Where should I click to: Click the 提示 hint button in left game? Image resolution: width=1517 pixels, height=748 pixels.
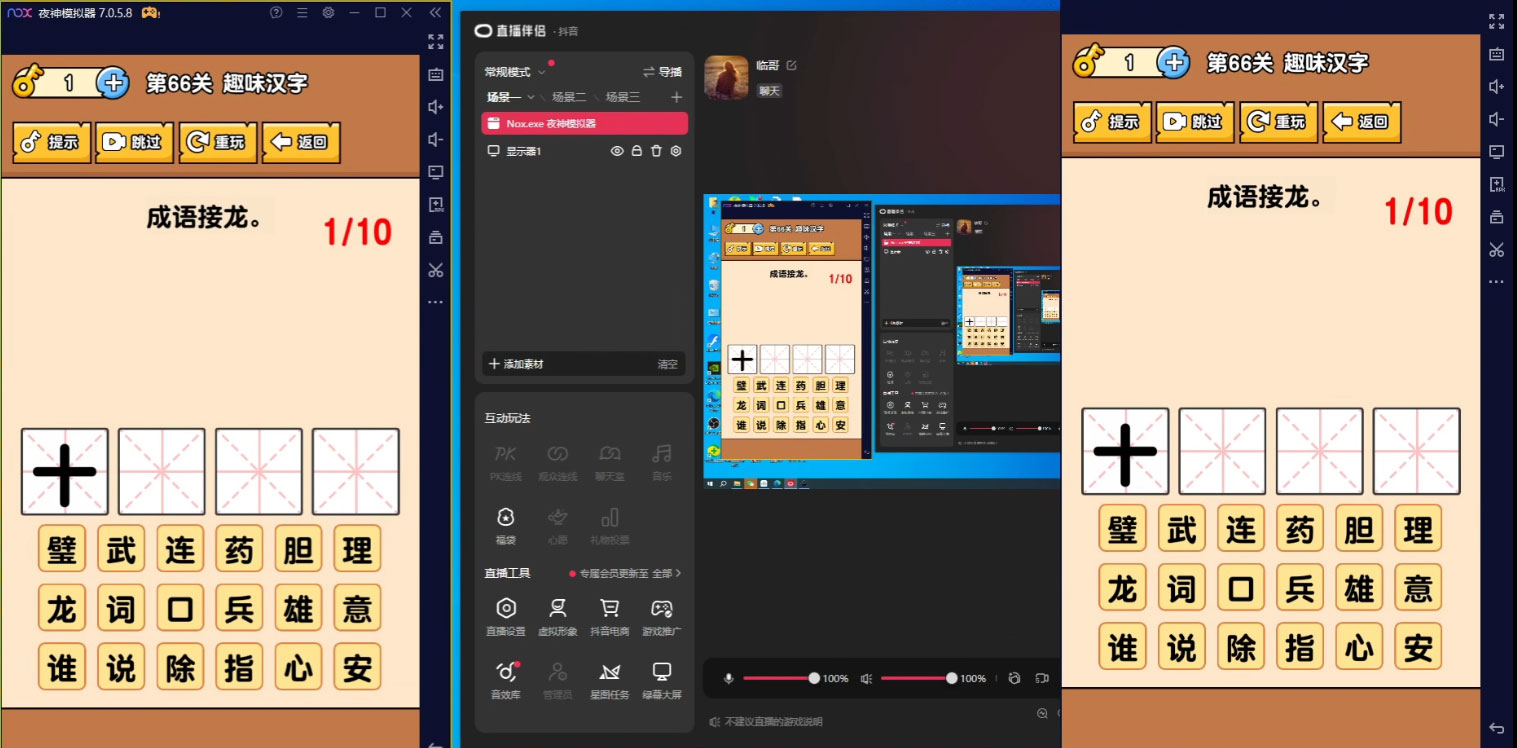pos(52,142)
